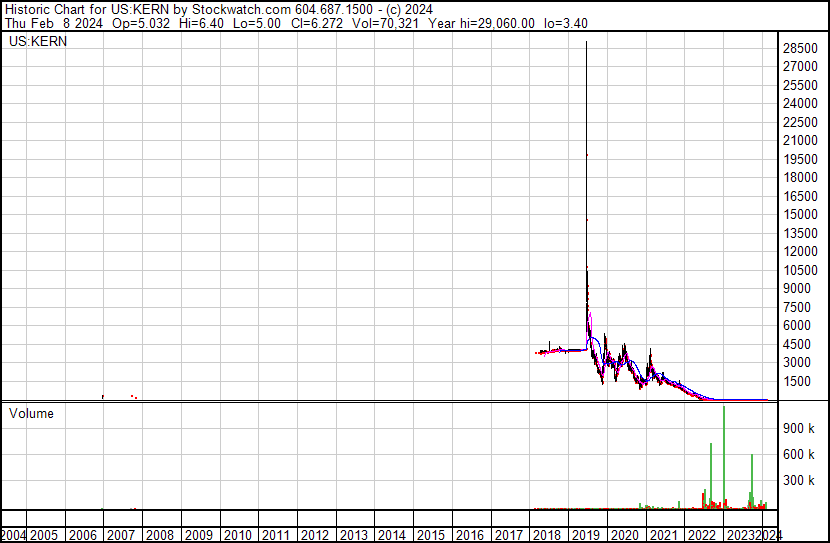Click the 4500 price axis label
This screenshot has width=830, height=543.
[797, 345]
